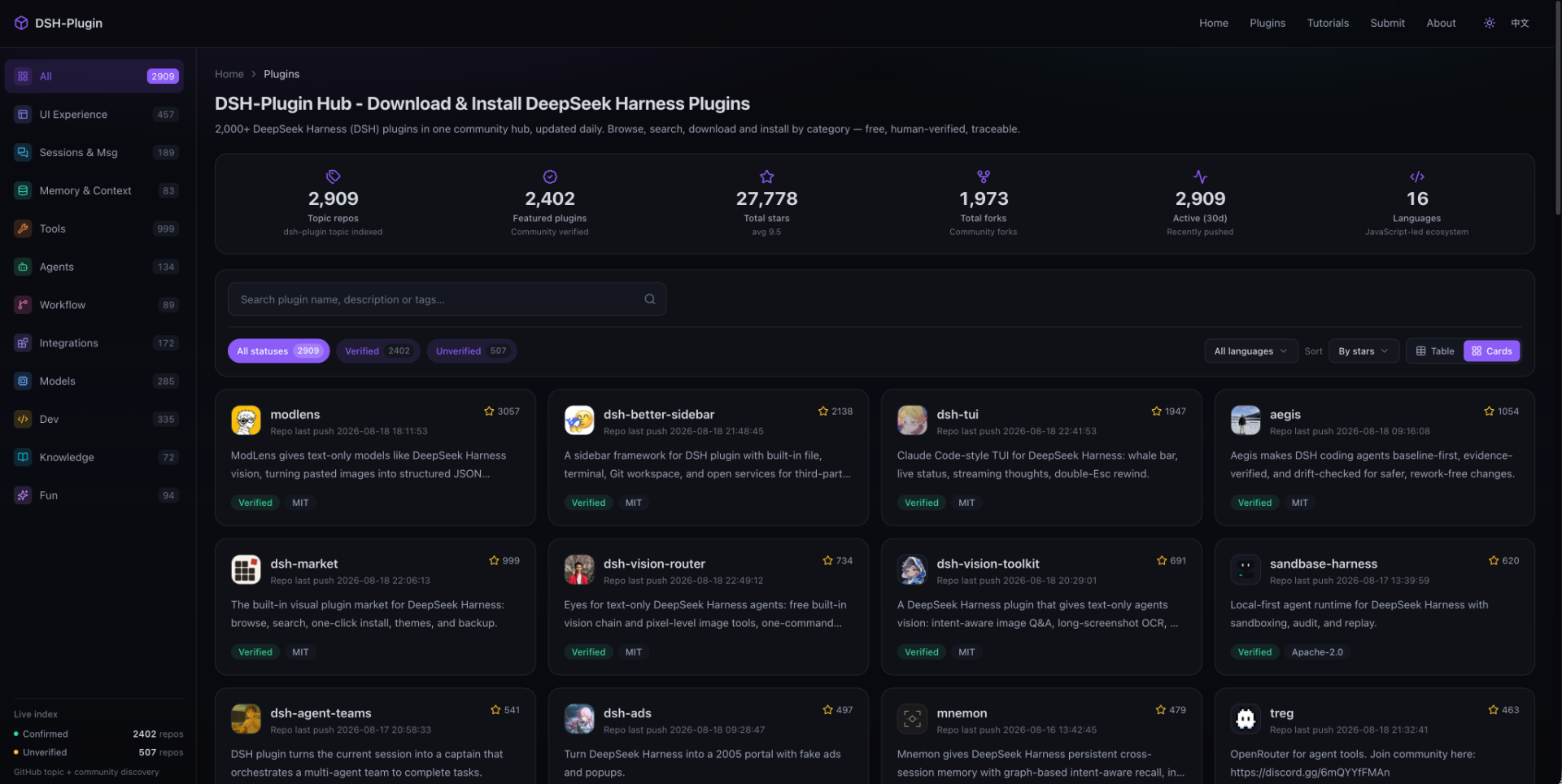The height and width of the screenshot is (784, 1562).
Task: Click the search plugin name input field
Action: 447,299
